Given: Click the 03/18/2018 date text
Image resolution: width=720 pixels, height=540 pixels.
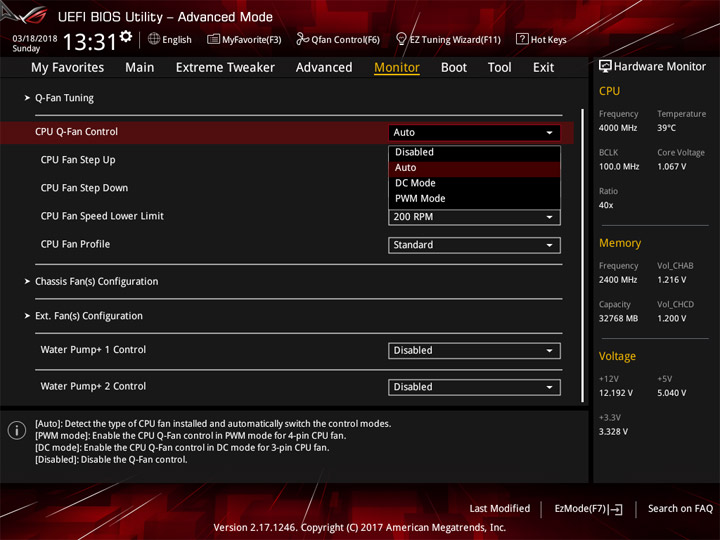Looking at the screenshot, I should 35,39.
